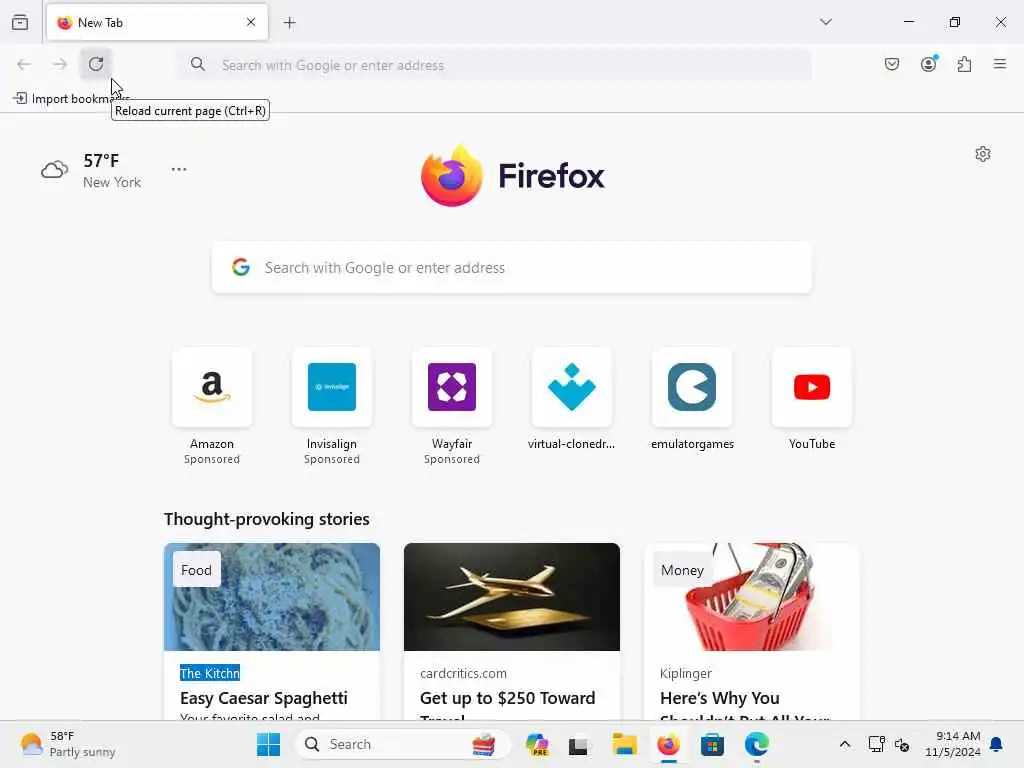
Task: Click the Firefox taskbar icon
Action: (x=668, y=744)
